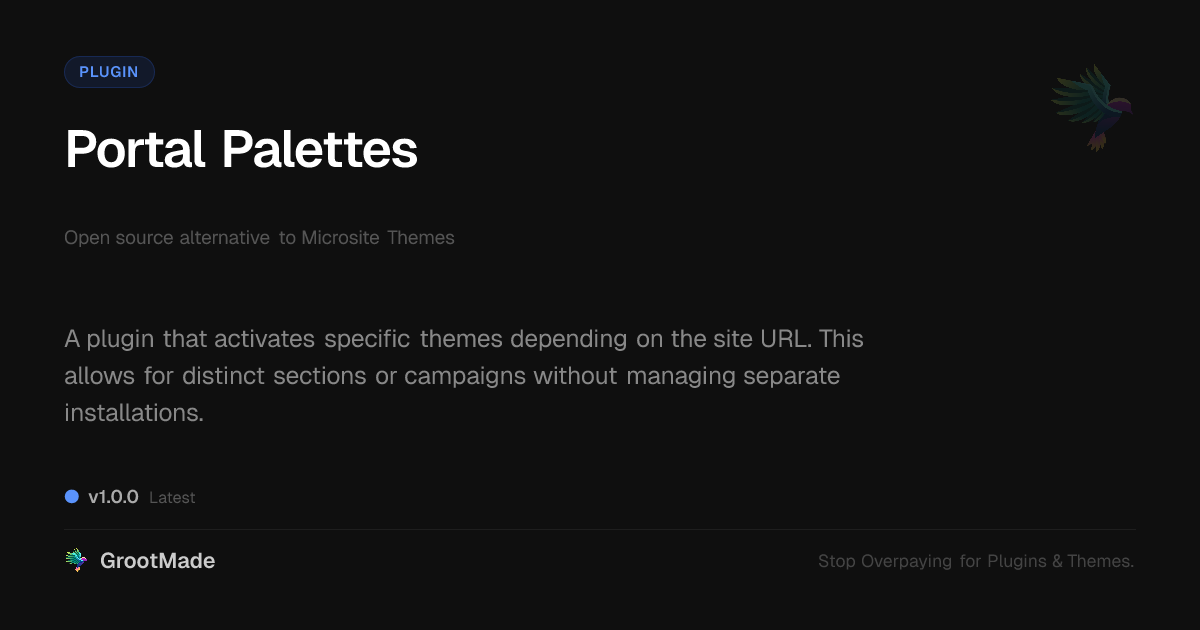Click the Latest release label
The image size is (1200, 630).
point(172,498)
